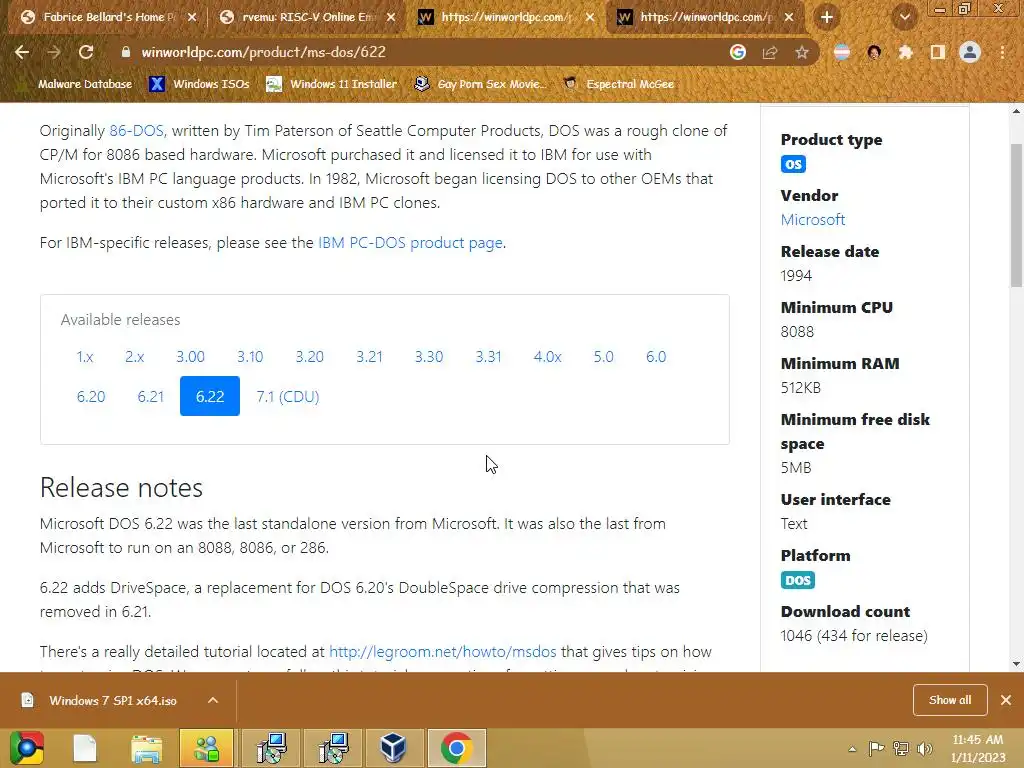Close the Fabrice Bellard tab
The width and height of the screenshot is (1024, 768).
pyautogui.click(x=192, y=17)
